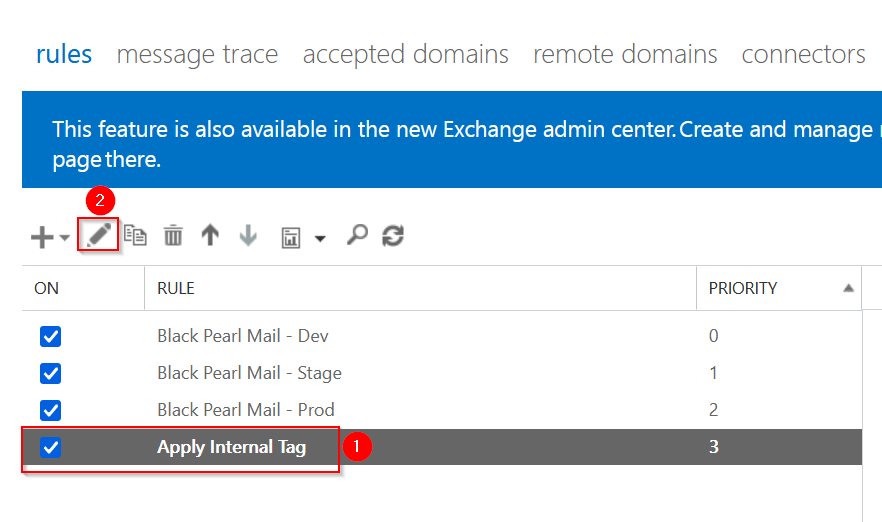Image resolution: width=882 pixels, height=522 pixels.
Task: Open the report options dropdown arrow
Action: point(320,239)
